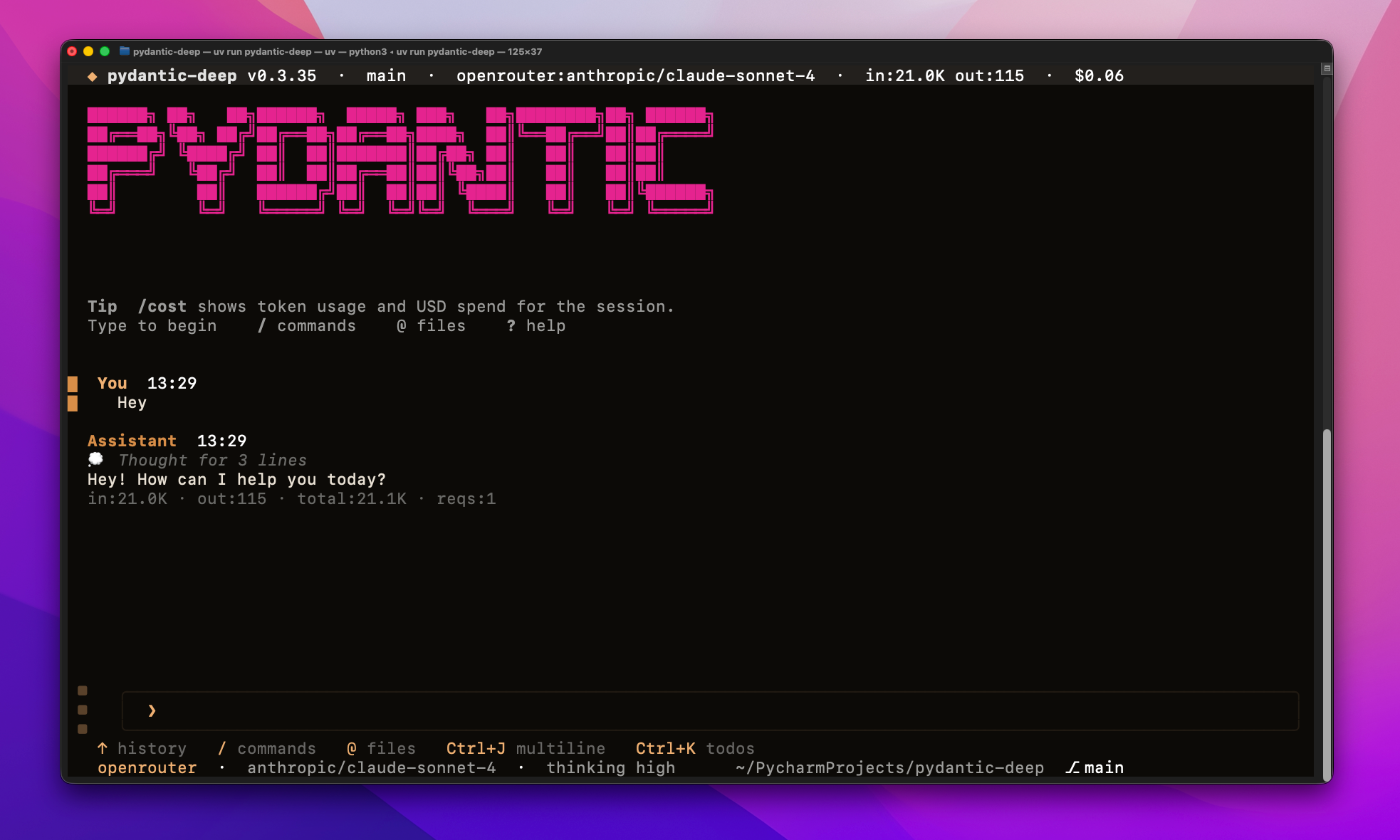This screenshot has width=1400, height=840.
Task: Expand the 'Thought for 3 lines' section
Action: tap(212, 460)
